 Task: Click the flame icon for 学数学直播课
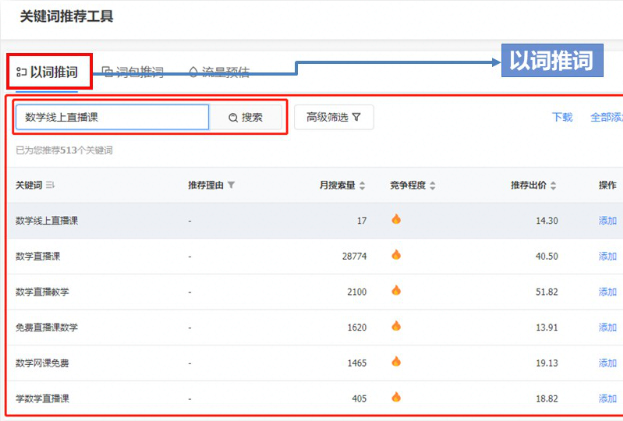(396, 397)
